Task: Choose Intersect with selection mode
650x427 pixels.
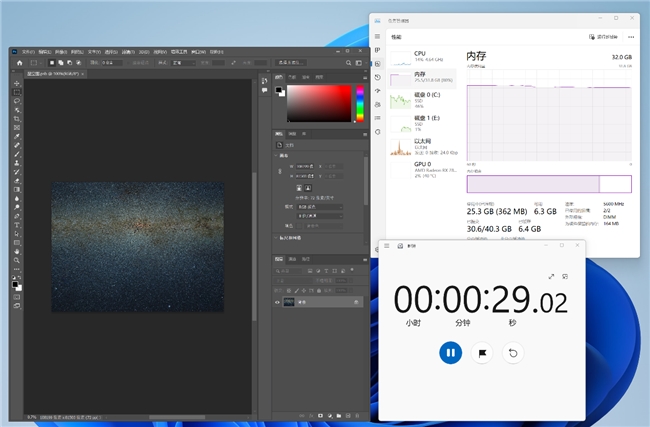Action: 78,63
